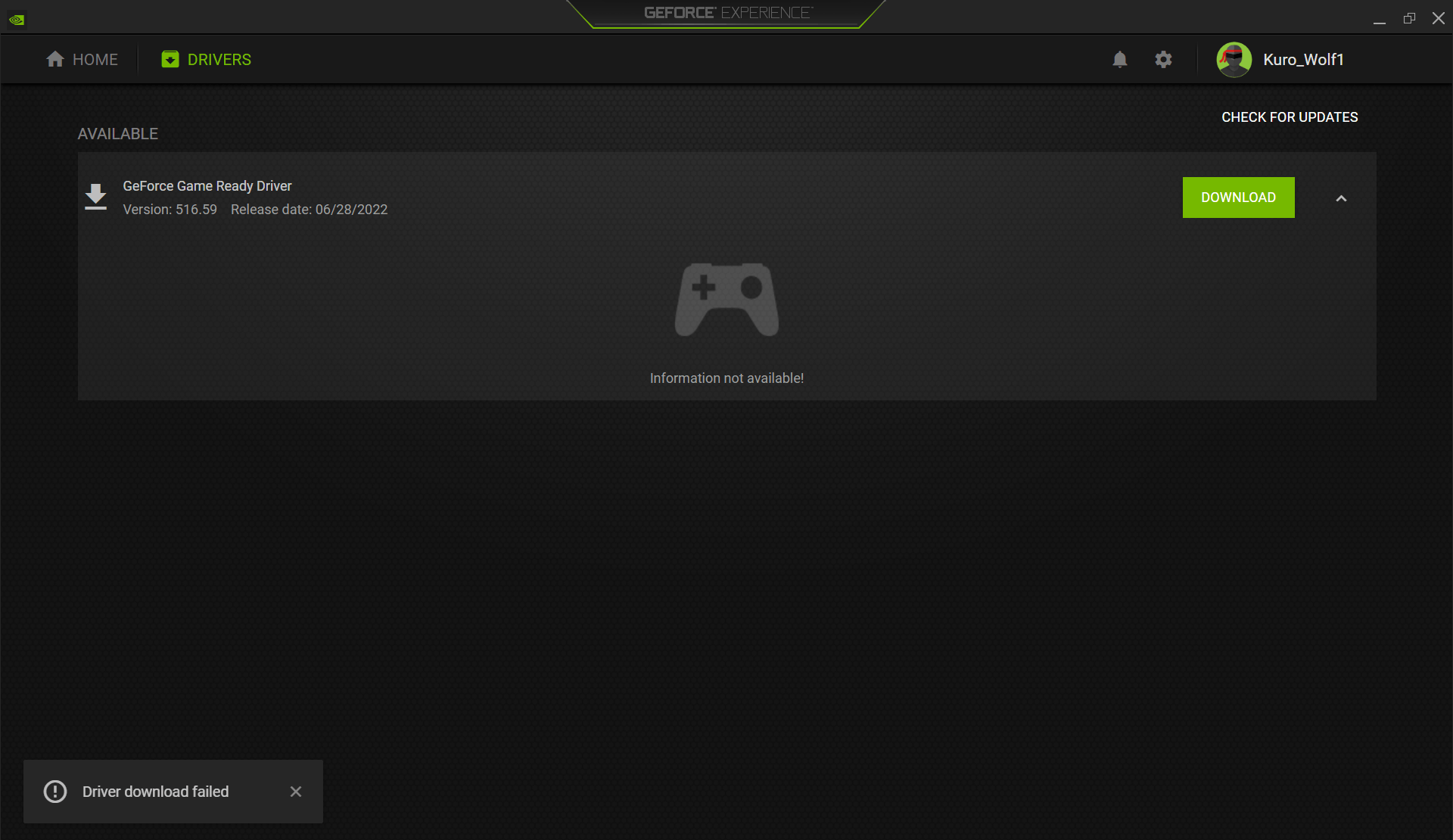The image size is (1453, 840).
Task: Select the DRIVERS tab
Action: (x=206, y=59)
